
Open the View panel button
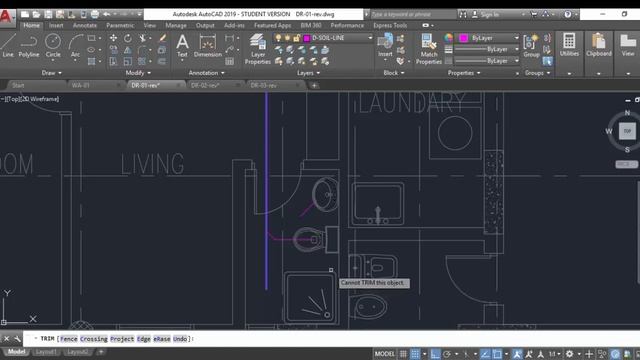click(628, 45)
